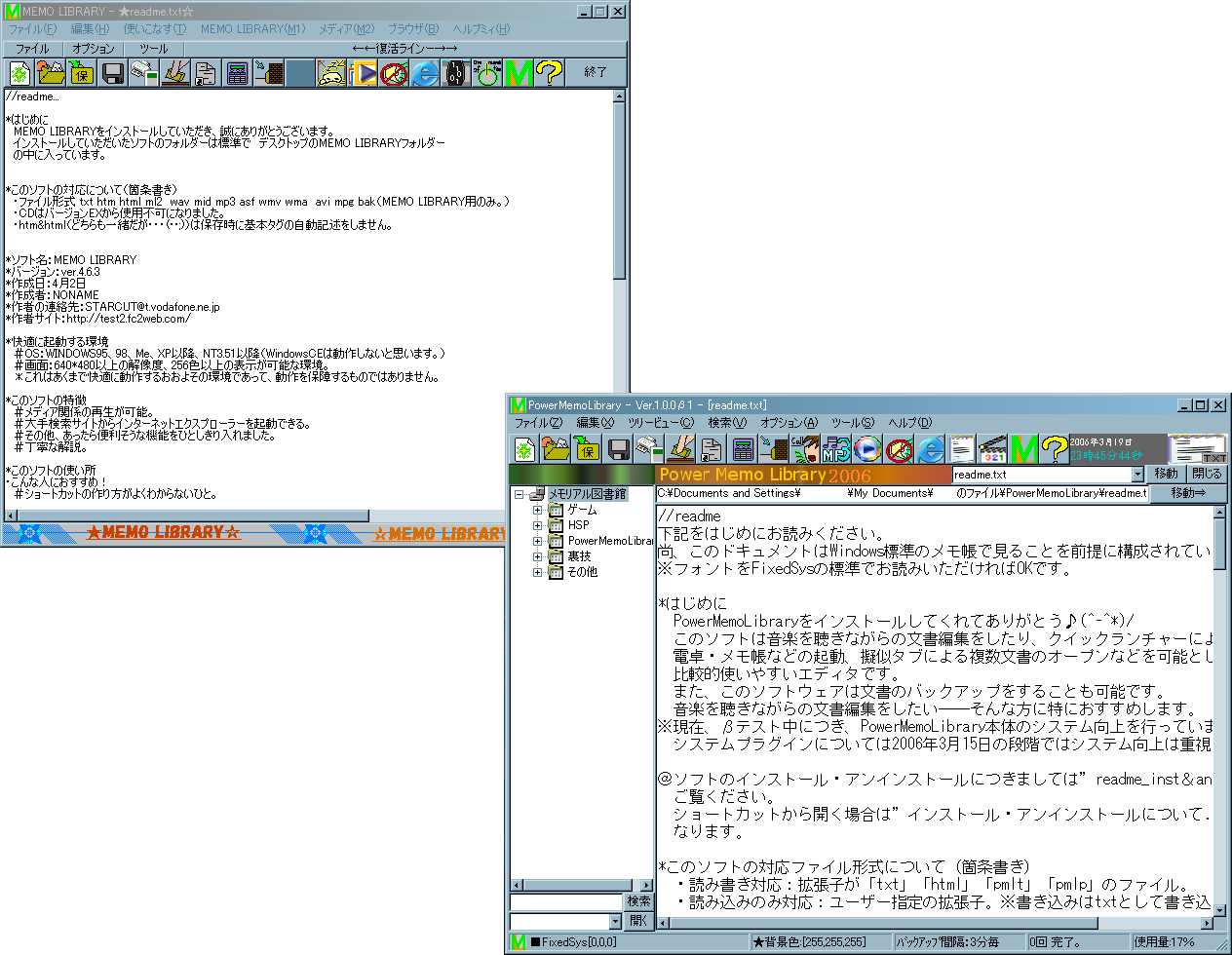Viewport: 1232px width, 955px height.
Task: Click MEMO LIBRARY vertical scrollbar thumb
Action: click(620, 192)
